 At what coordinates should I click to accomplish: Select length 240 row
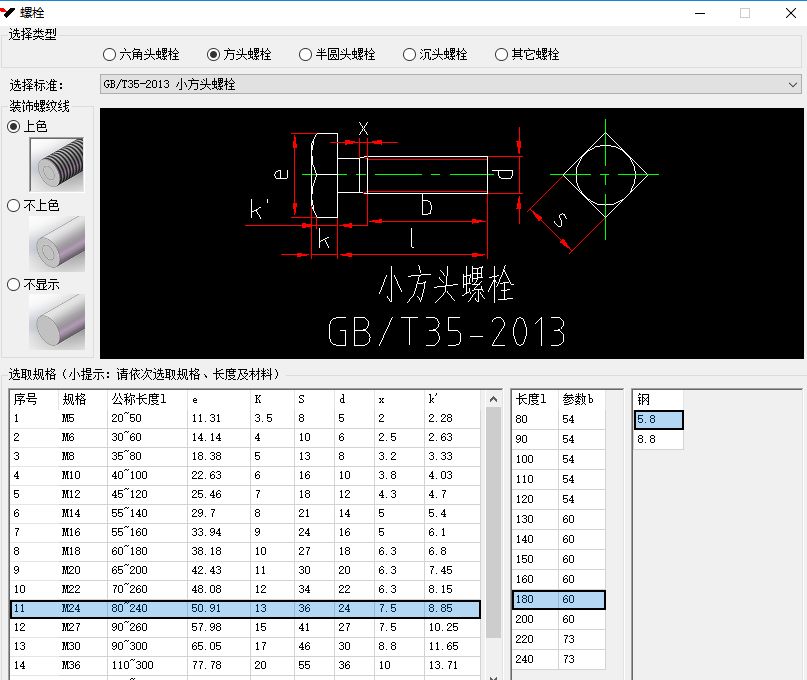[559, 660]
